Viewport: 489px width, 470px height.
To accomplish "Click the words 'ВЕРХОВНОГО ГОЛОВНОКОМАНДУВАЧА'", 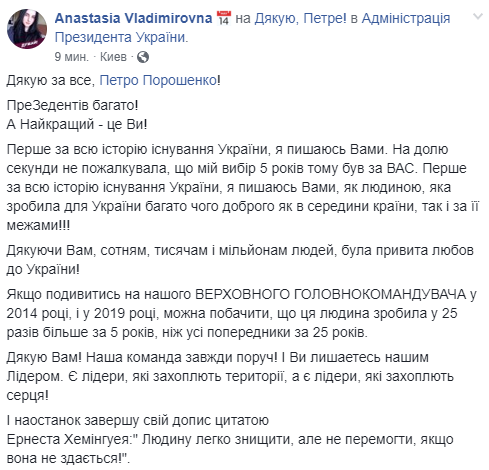I will [330, 294].
